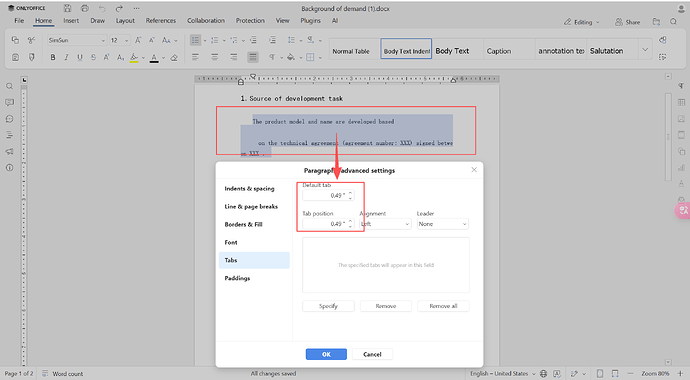This screenshot has height=380, width=690.
Task: Click the Clear style eraser icon
Action: click(174, 57)
